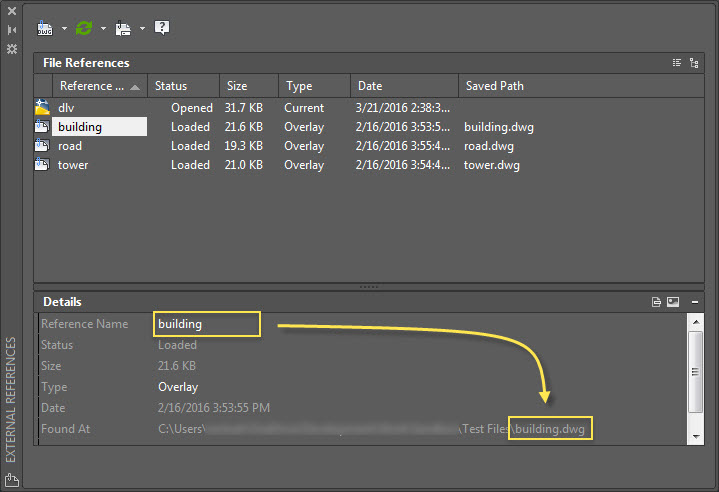Sort by the Status column header

tap(183, 86)
